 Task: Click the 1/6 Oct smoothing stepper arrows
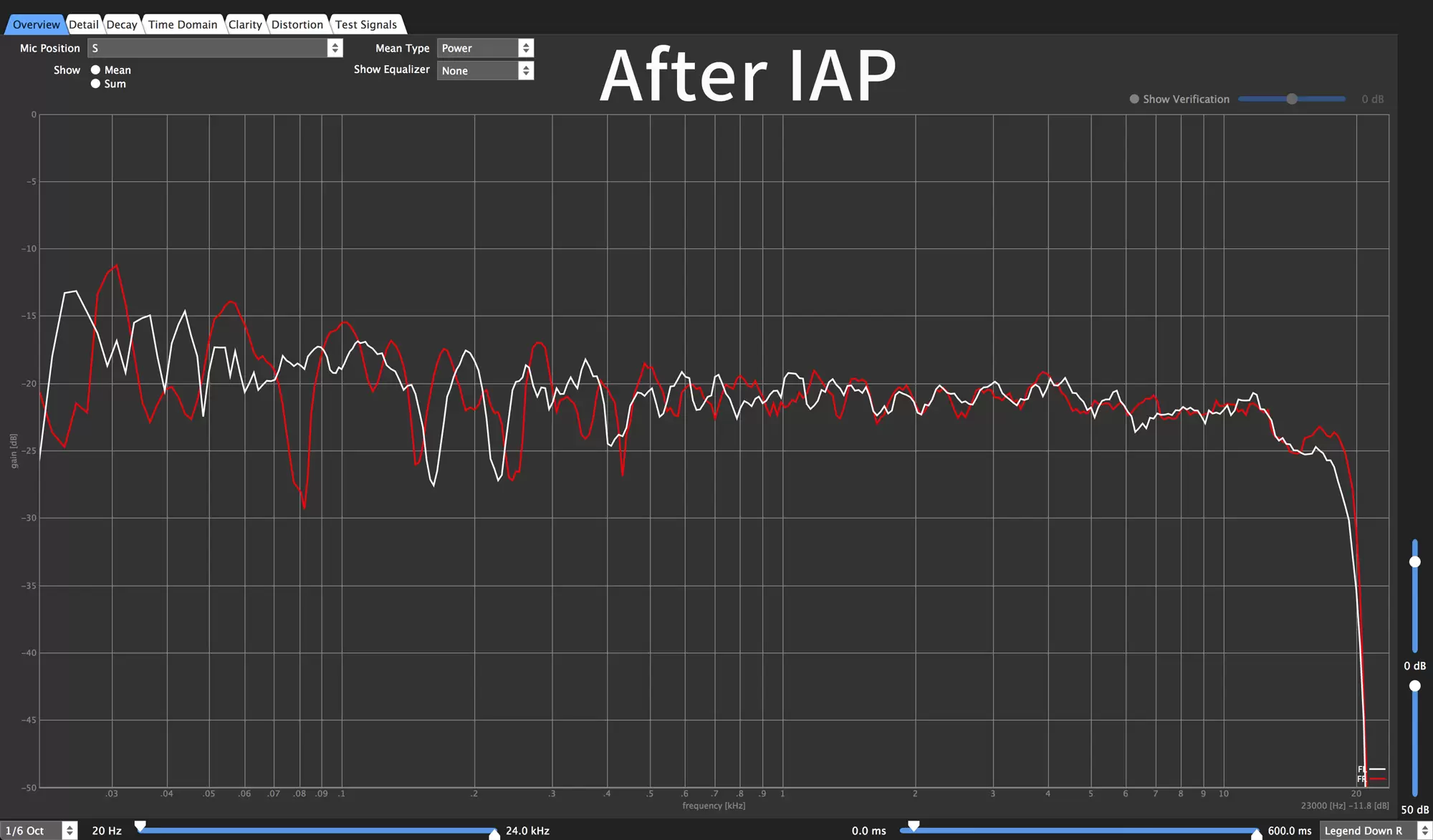tap(70, 831)
